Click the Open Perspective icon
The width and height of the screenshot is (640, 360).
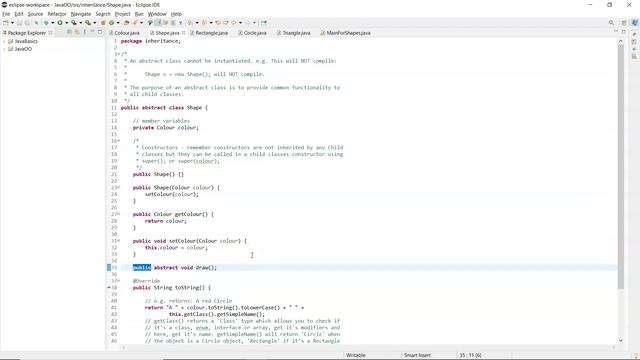click(x=624, y=23)
